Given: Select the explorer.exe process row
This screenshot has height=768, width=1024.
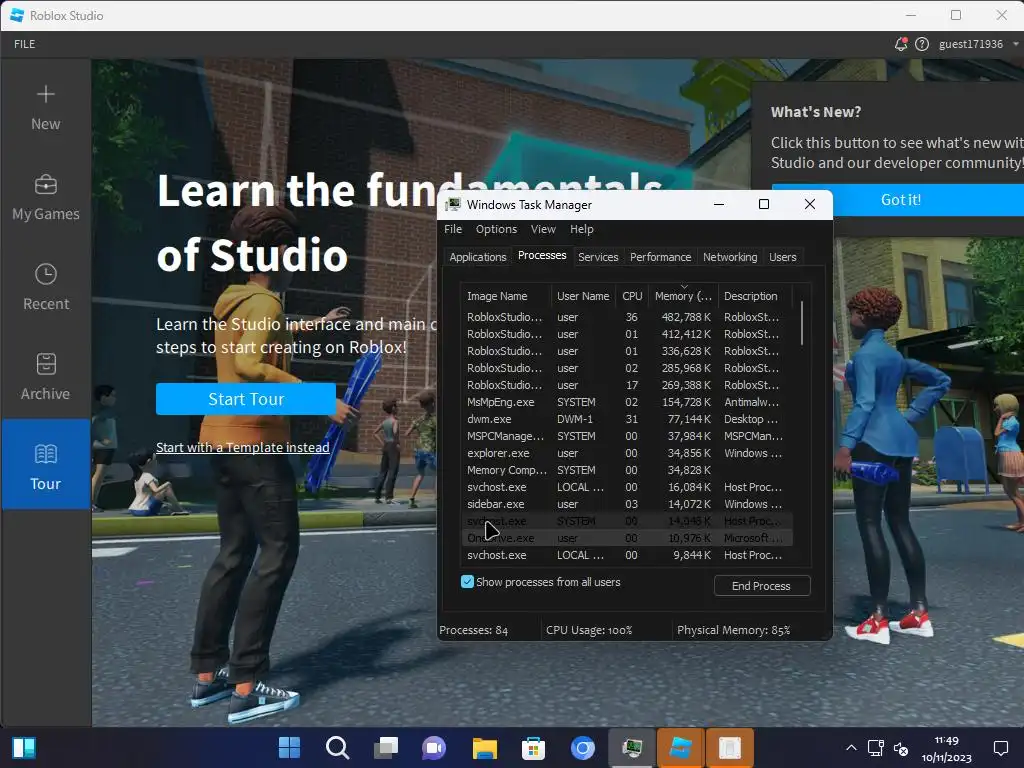Looking at the screenshot, I should 627,453.
